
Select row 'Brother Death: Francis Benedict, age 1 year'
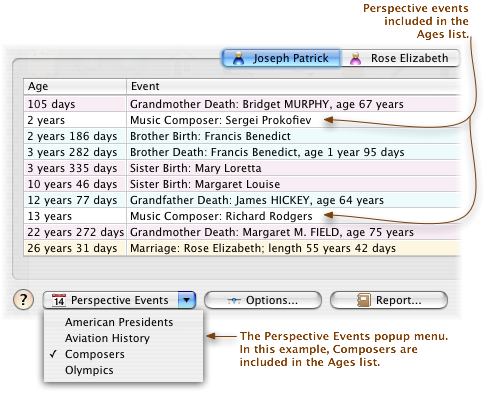coord(242,152)
